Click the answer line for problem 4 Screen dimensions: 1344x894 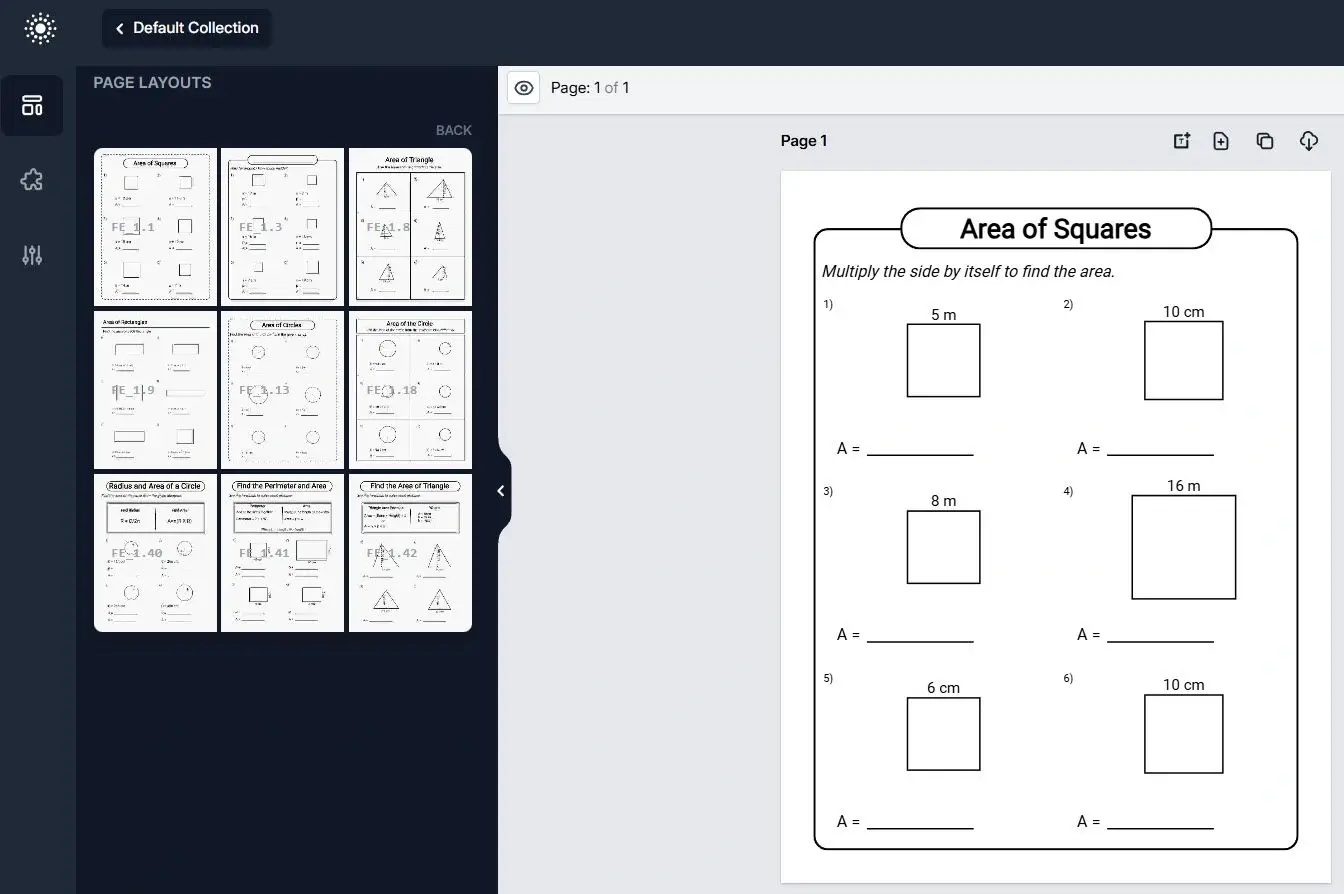click(1160, 641)
